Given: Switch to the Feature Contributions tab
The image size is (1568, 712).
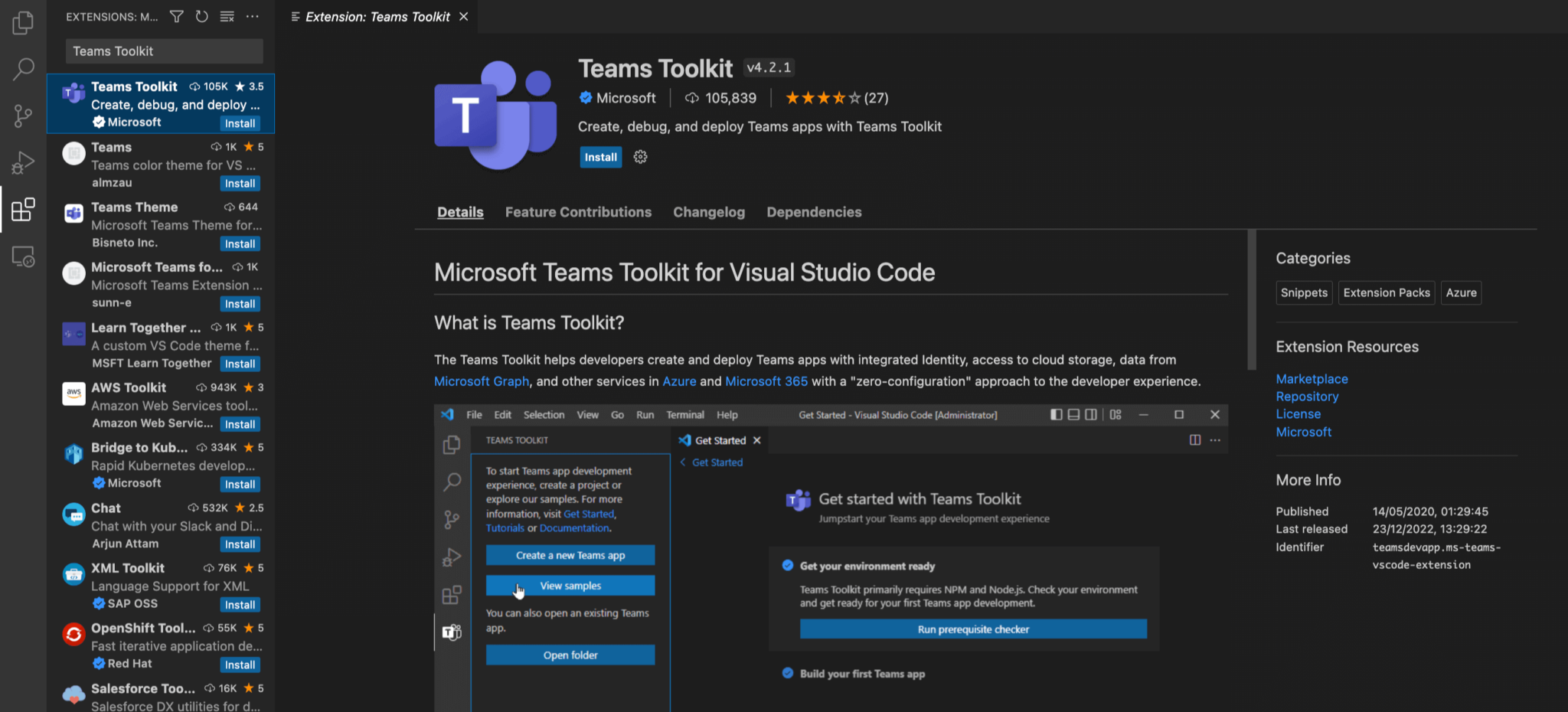Looking at the screenshot, I should point(578,212).
